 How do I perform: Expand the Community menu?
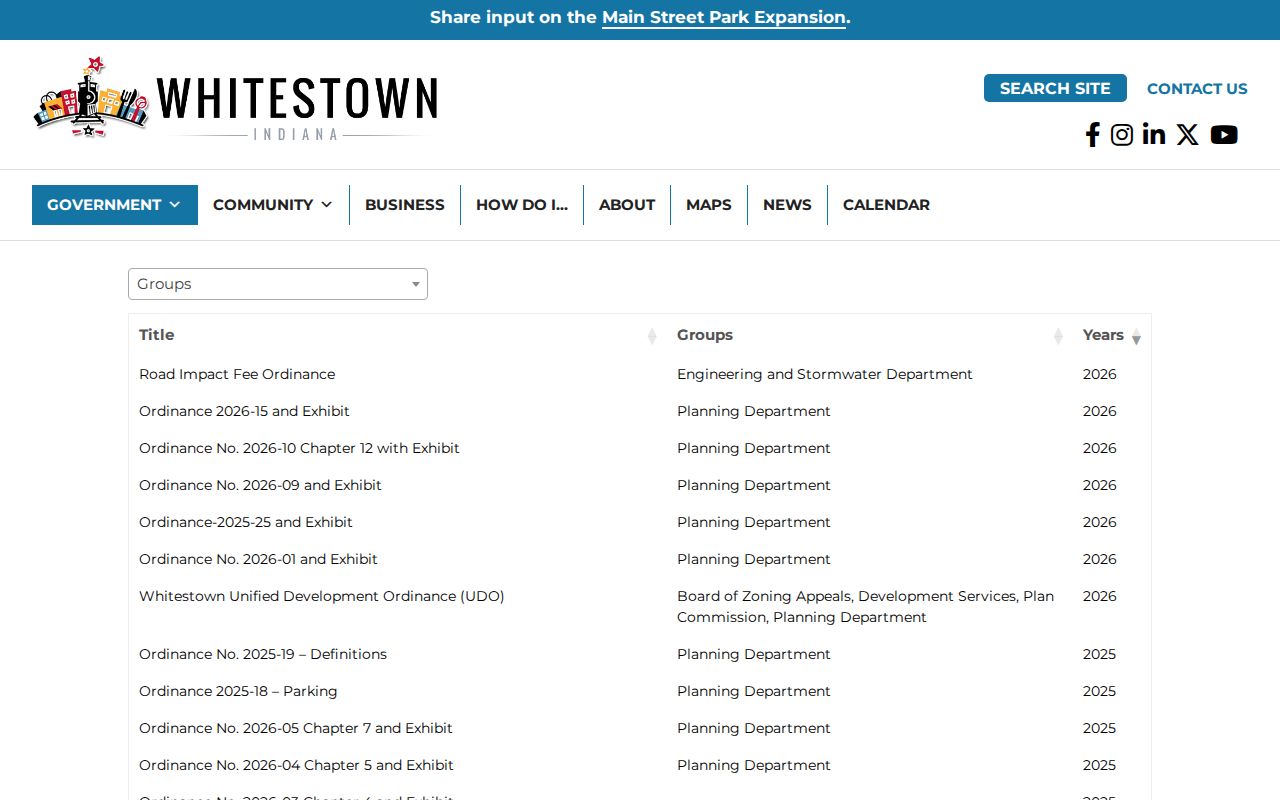coord(273,205)
